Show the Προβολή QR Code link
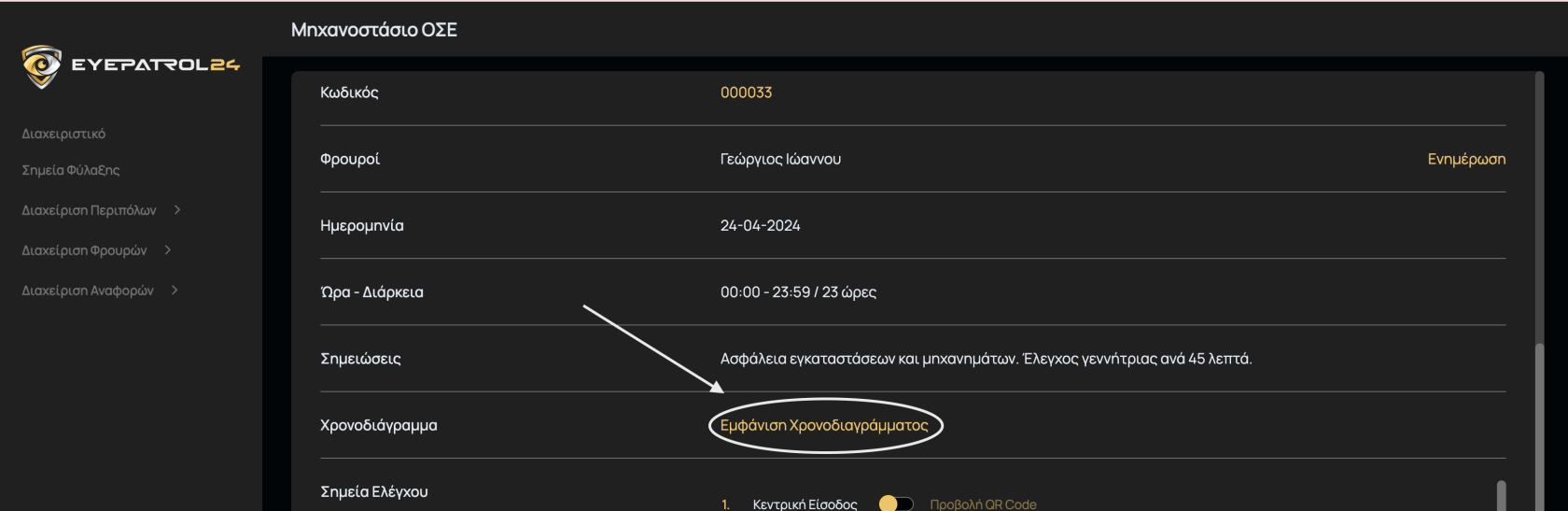This screenshot has width=1568, height=511. tap(983, 504)
